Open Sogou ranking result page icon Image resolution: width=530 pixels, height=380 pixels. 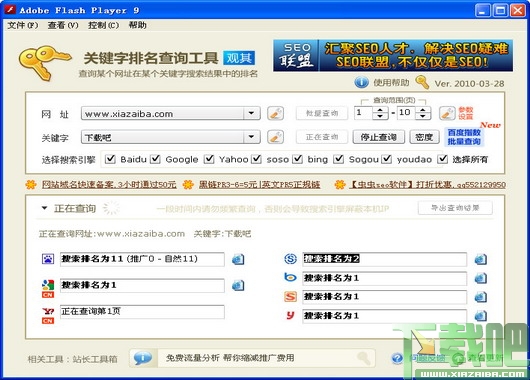[x=481, y=297]
